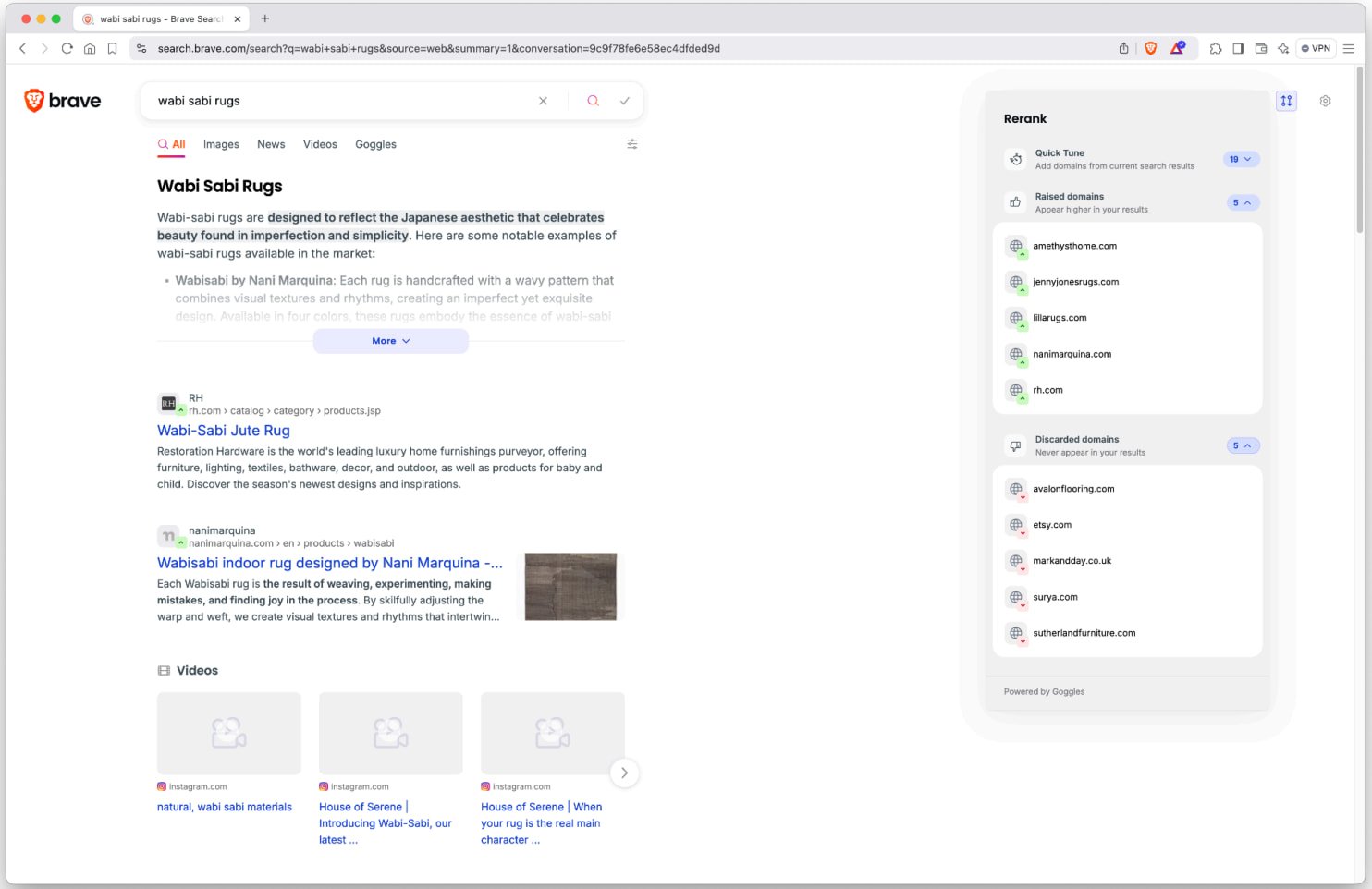Image resolution: width=1372 pixels, height=889 pixels.
Task: Clear the search query with X
Action: 543,101
